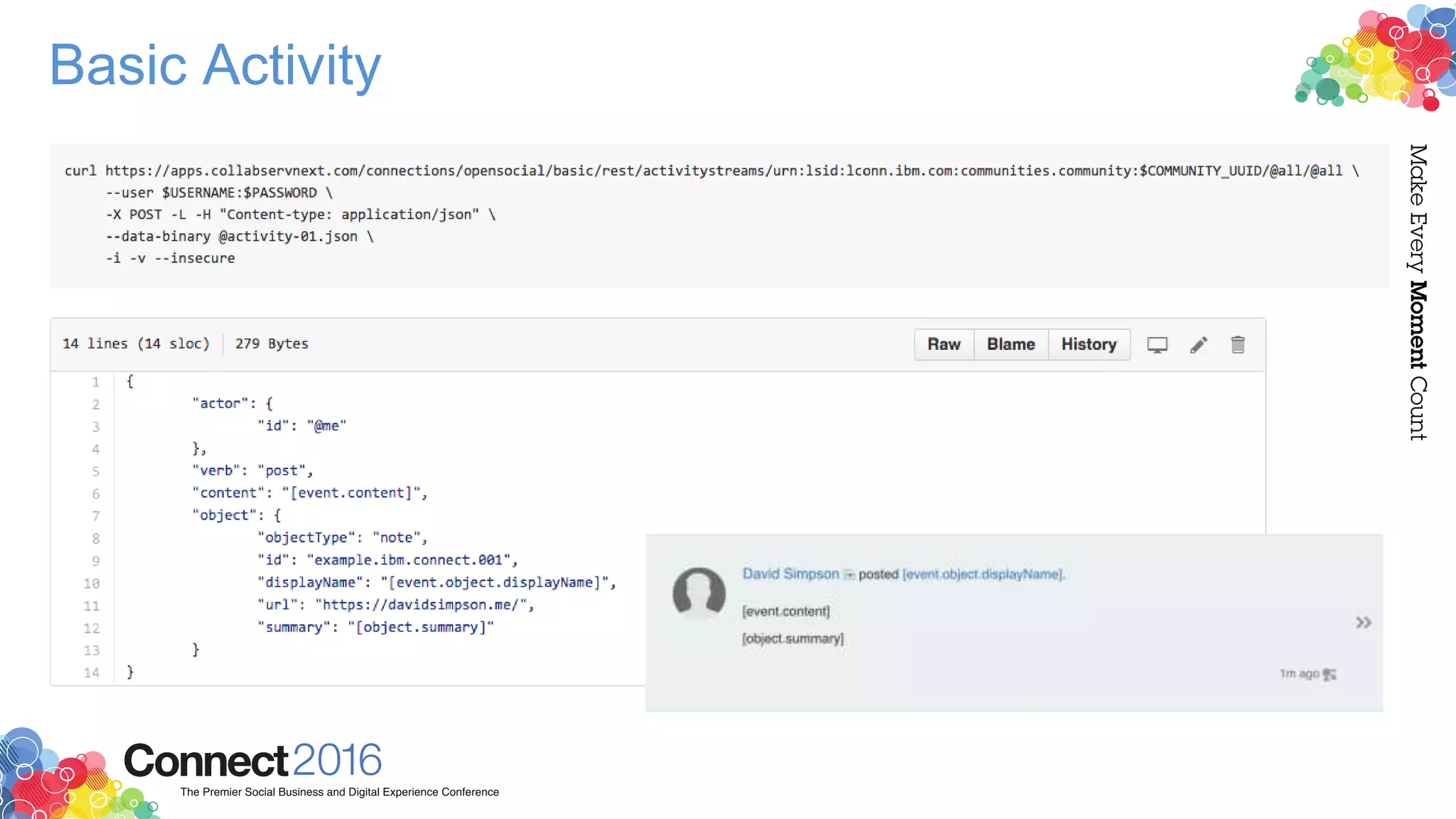Expand activity entry with double chevron
This screenshot has width=1456, height=819.
point(1363,623)
